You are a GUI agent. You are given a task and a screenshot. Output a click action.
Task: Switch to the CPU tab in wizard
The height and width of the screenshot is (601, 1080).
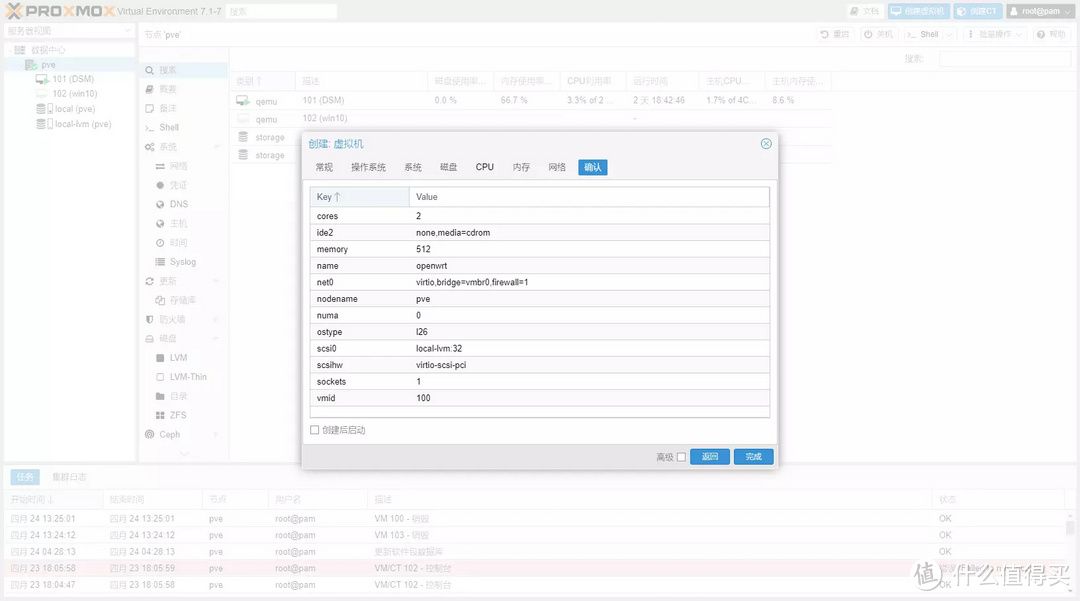coord(485,167)
